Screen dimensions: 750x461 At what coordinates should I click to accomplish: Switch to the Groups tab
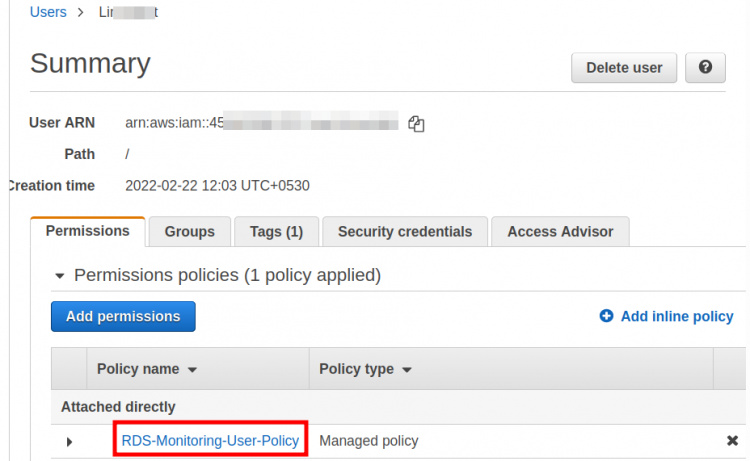[189, 232]
